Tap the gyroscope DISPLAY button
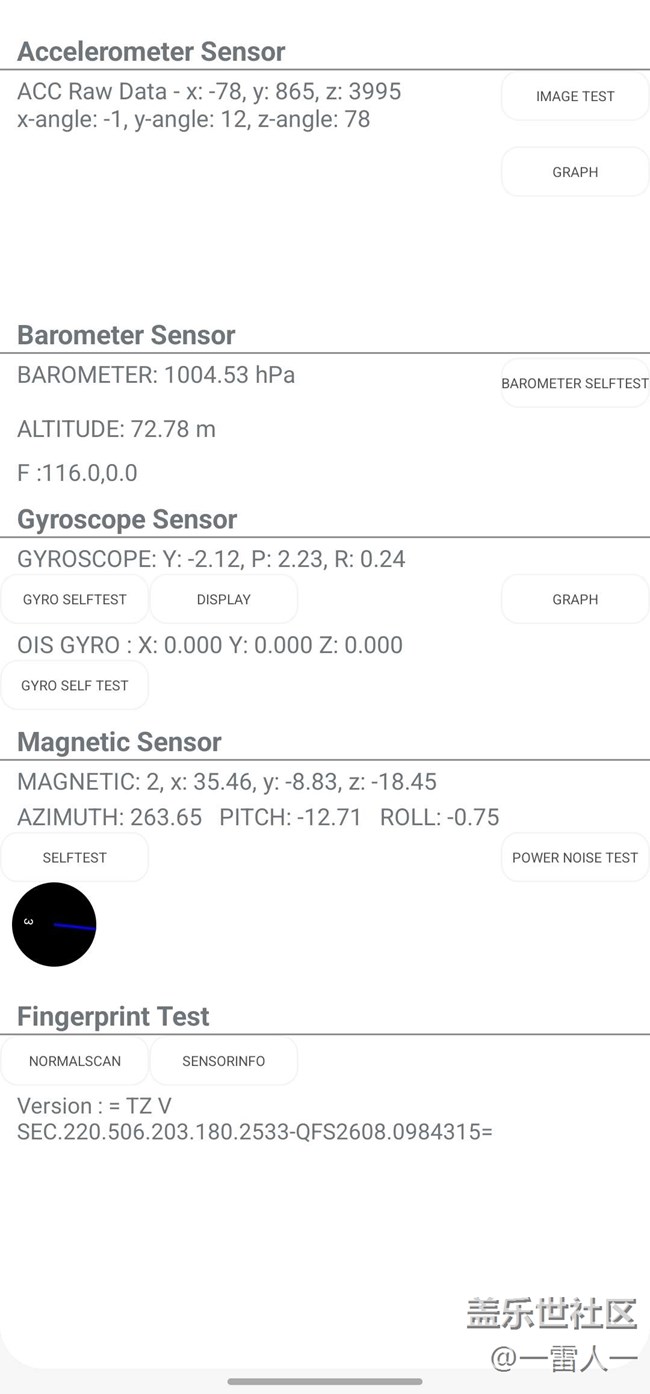Screen dimensions: 650x1394 (224, 599)
